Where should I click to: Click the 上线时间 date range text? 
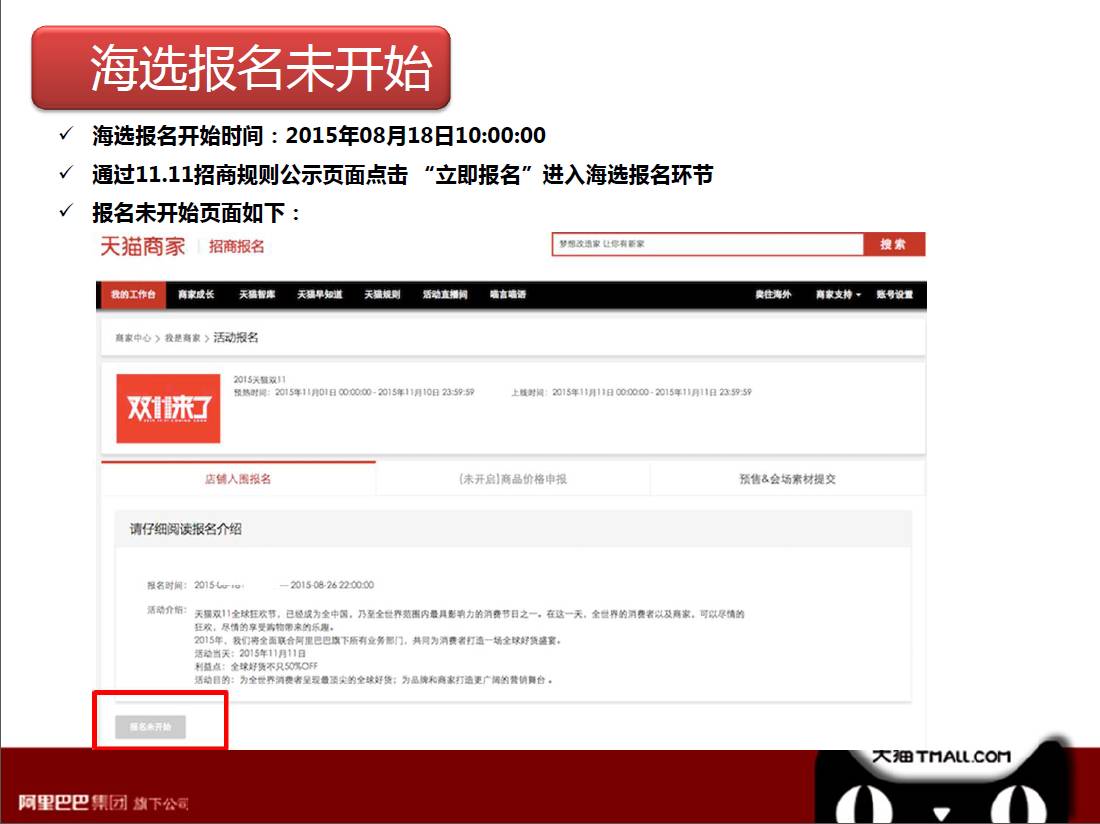[x=631, y=392]
